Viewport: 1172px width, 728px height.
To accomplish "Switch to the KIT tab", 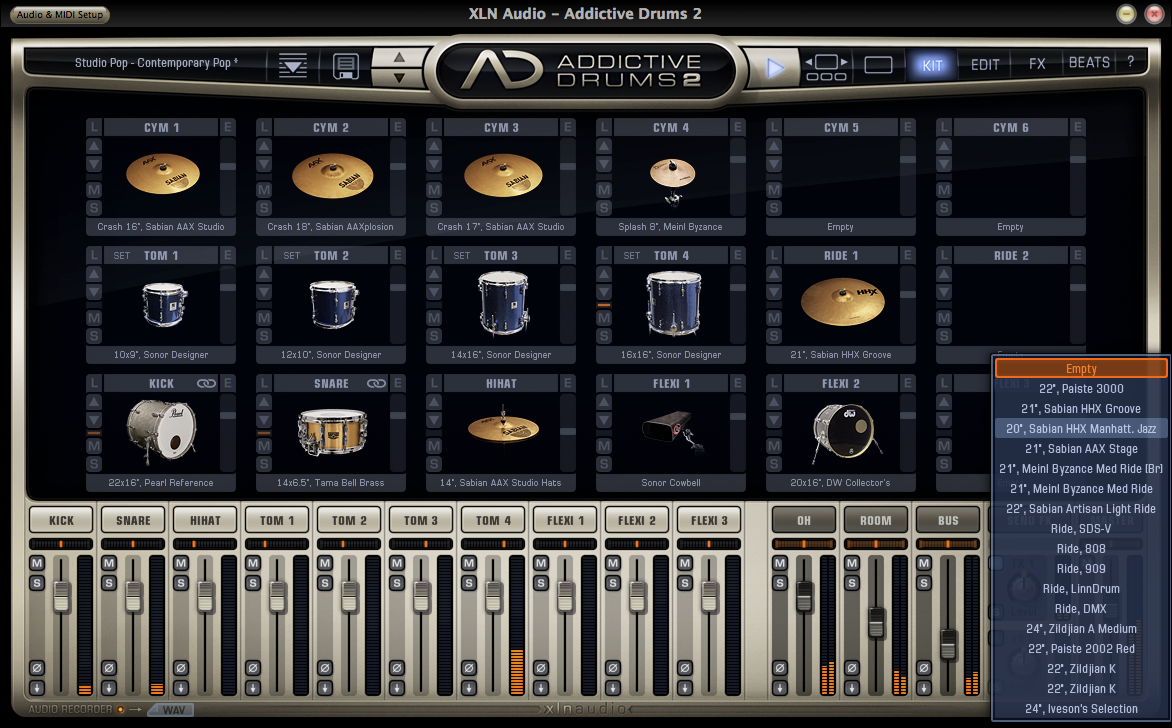I will [x=932, y=65].
